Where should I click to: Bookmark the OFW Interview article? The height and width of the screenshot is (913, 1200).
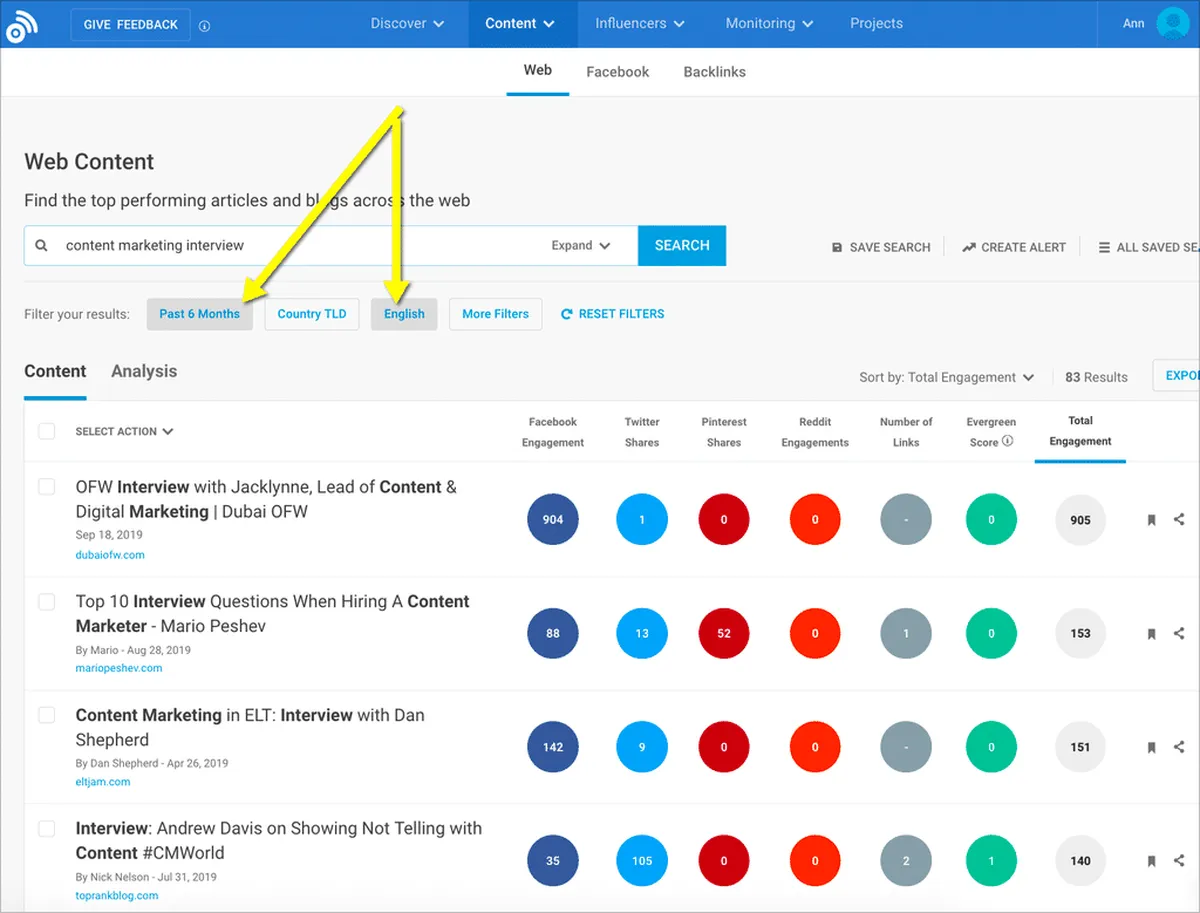coord(1151,520)
